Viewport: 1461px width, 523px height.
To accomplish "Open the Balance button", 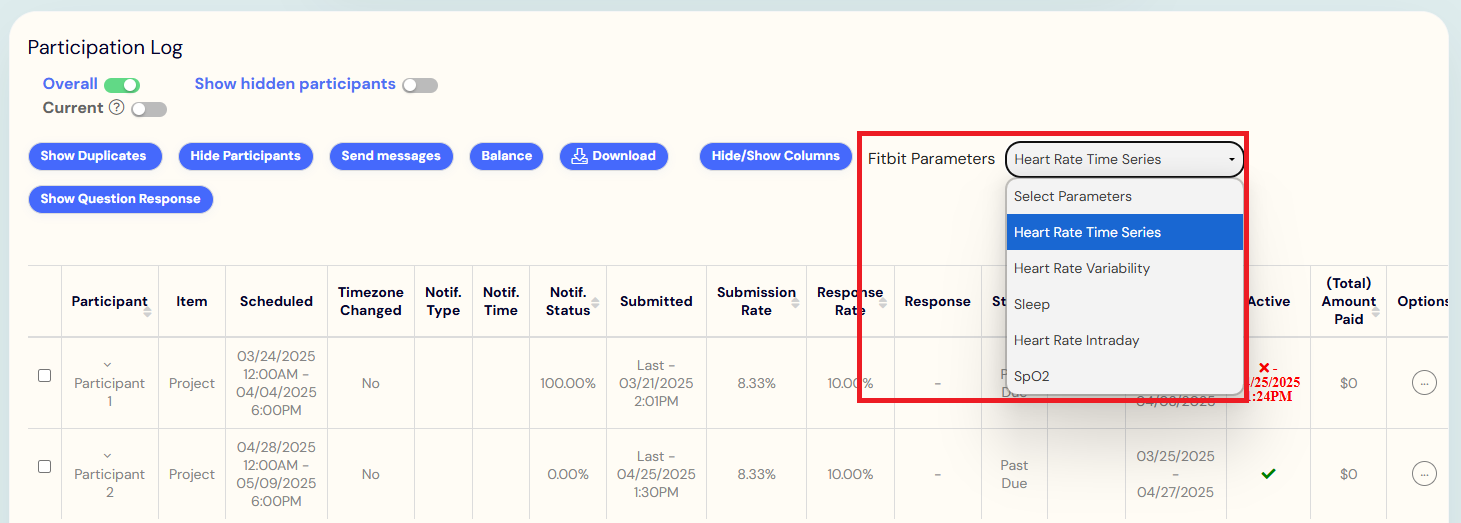I will click(506, 156).
